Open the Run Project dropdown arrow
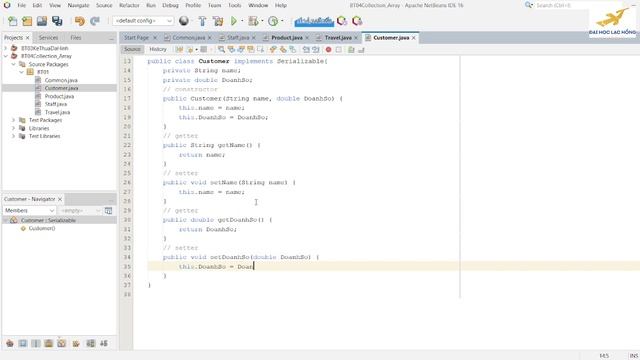 pyautogui.click(x=242, y=21)
